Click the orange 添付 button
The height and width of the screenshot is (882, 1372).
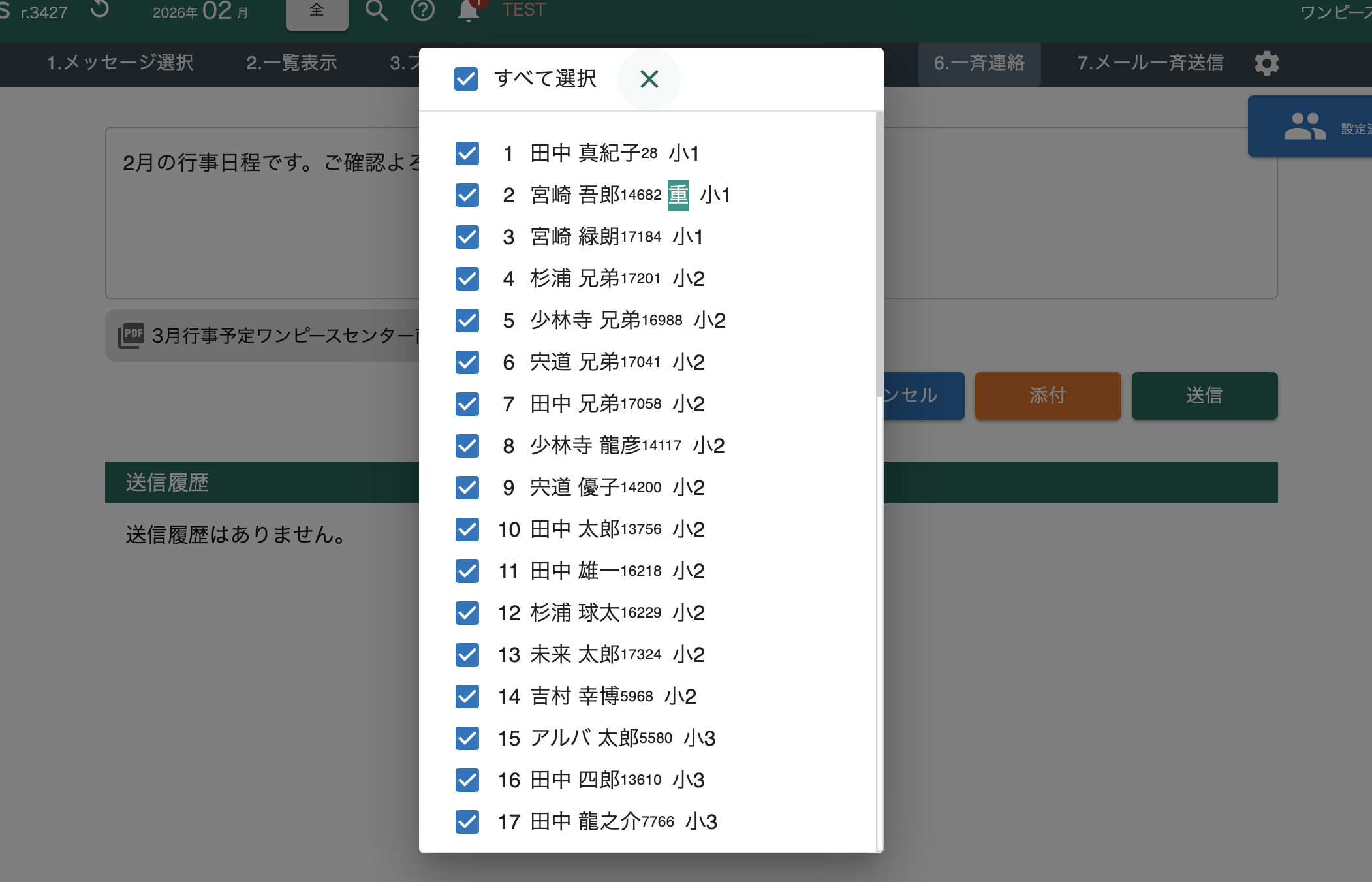point(1048,396)
